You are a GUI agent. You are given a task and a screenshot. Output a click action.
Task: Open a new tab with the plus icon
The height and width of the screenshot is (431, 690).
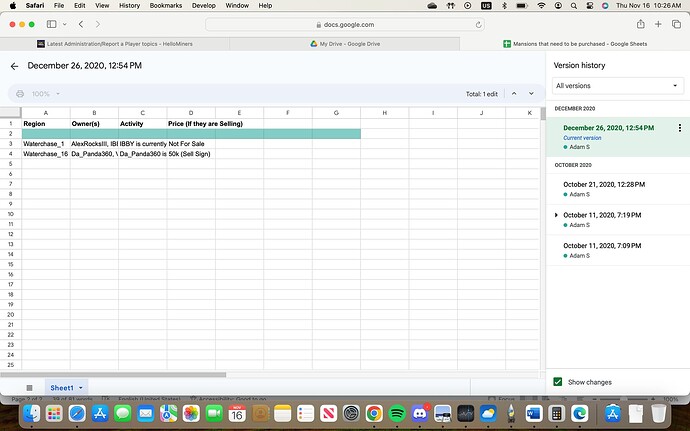(x=658, y=24)
